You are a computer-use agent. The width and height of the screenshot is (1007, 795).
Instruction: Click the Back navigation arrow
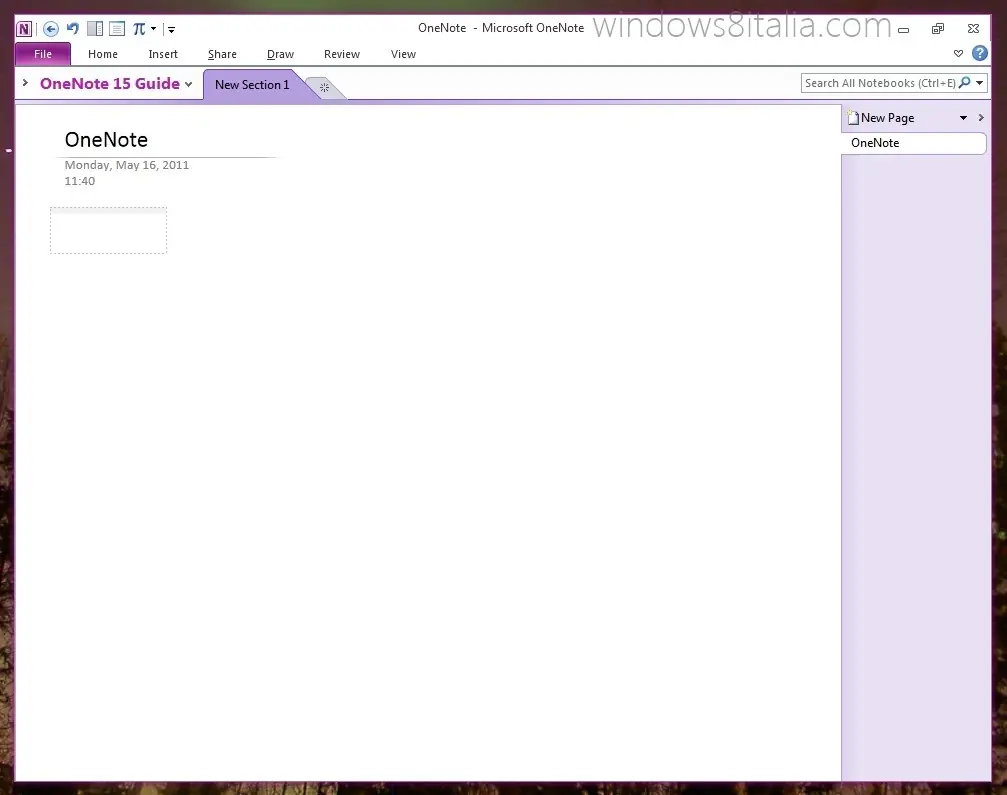[50, 28]
